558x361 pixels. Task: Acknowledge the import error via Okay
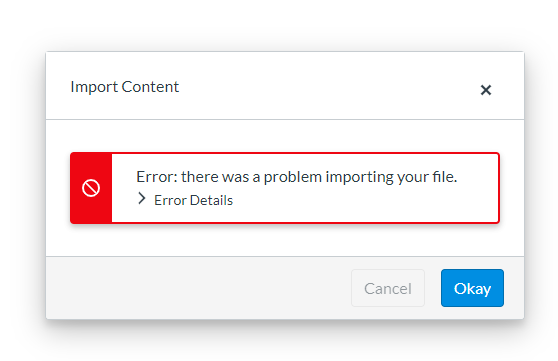click(x=472, y=288)
